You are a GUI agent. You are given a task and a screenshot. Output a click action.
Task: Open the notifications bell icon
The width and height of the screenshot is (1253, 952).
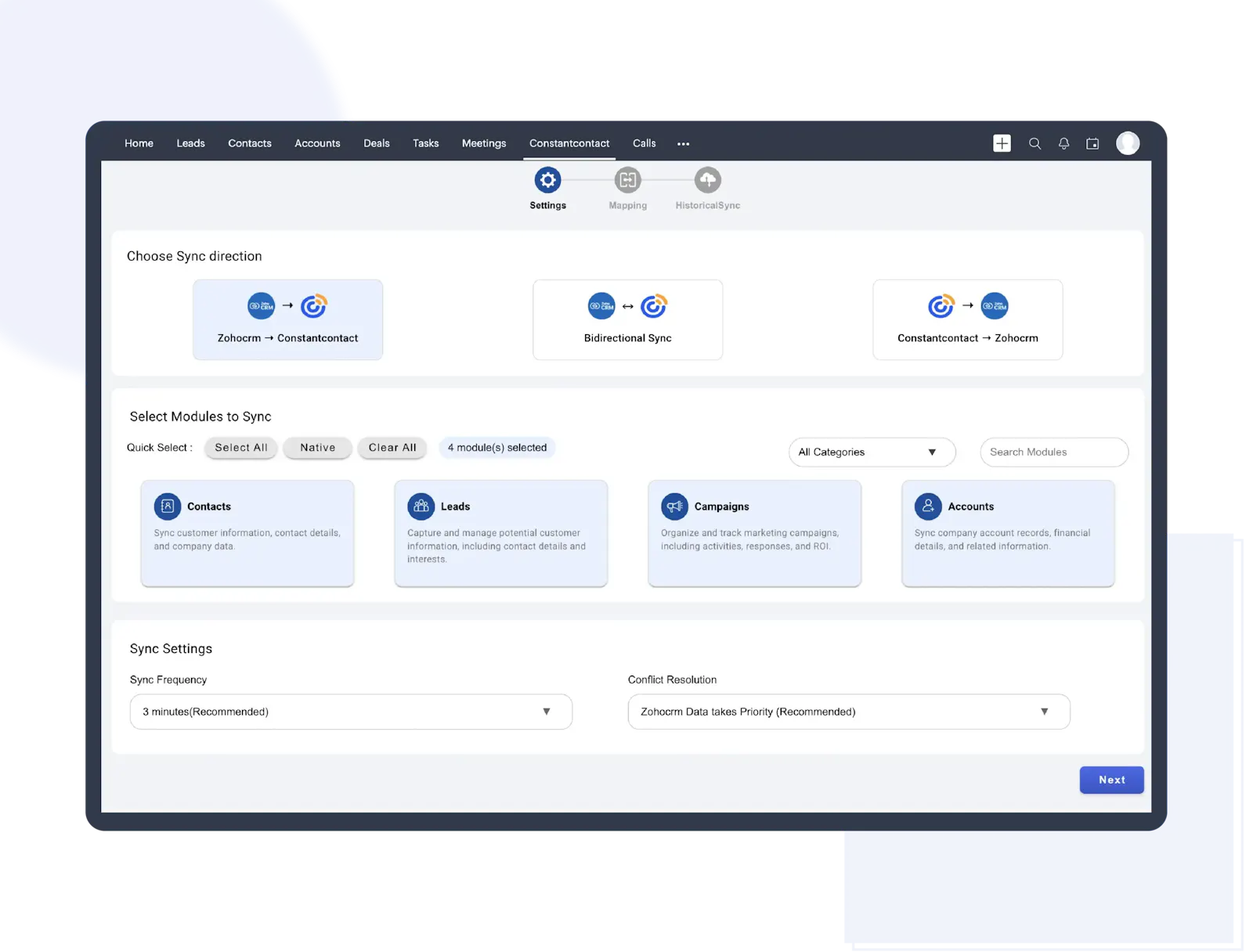pos(1063,143)
